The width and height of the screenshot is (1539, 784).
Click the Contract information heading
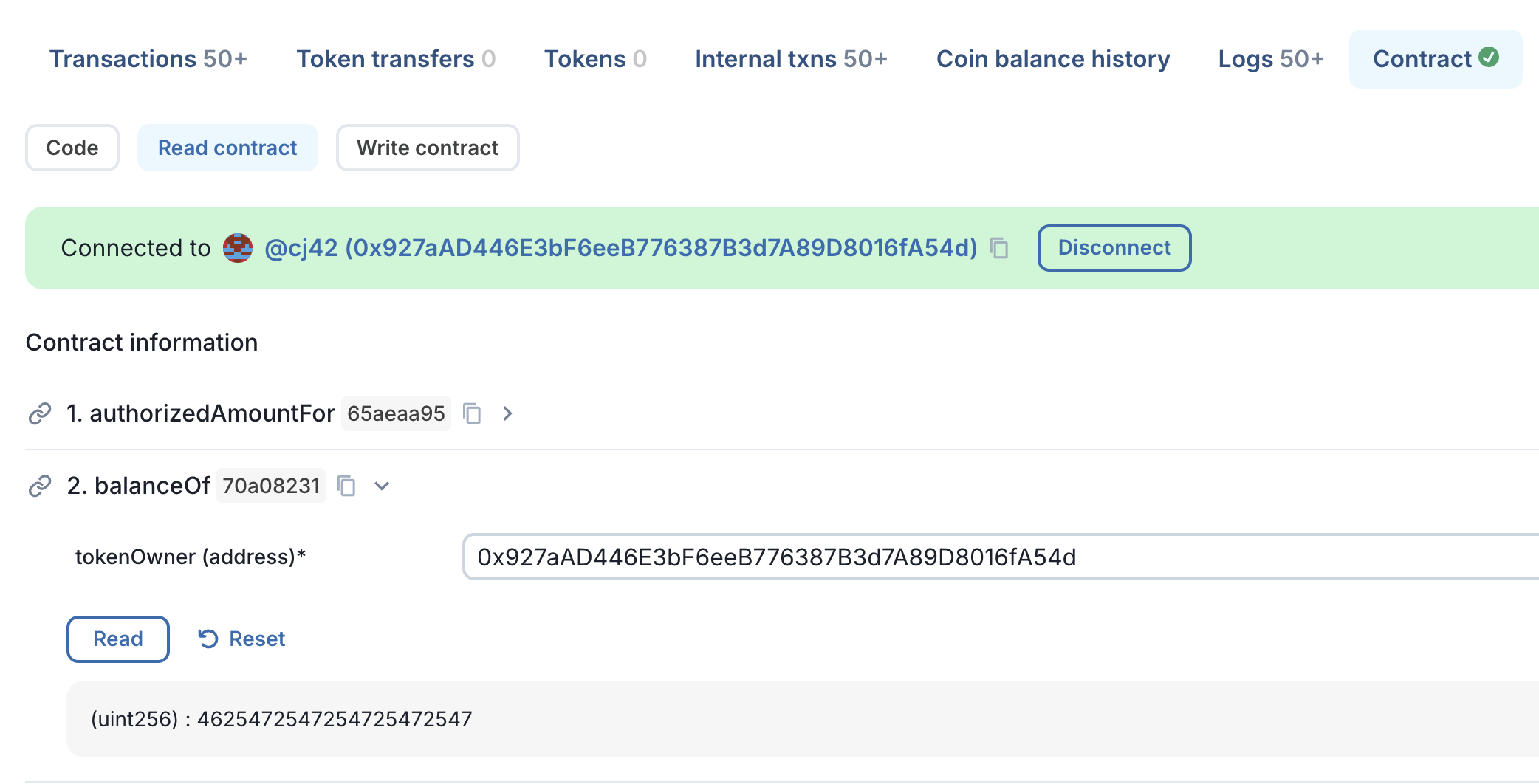pyautogui.click(x=142, y=343)
